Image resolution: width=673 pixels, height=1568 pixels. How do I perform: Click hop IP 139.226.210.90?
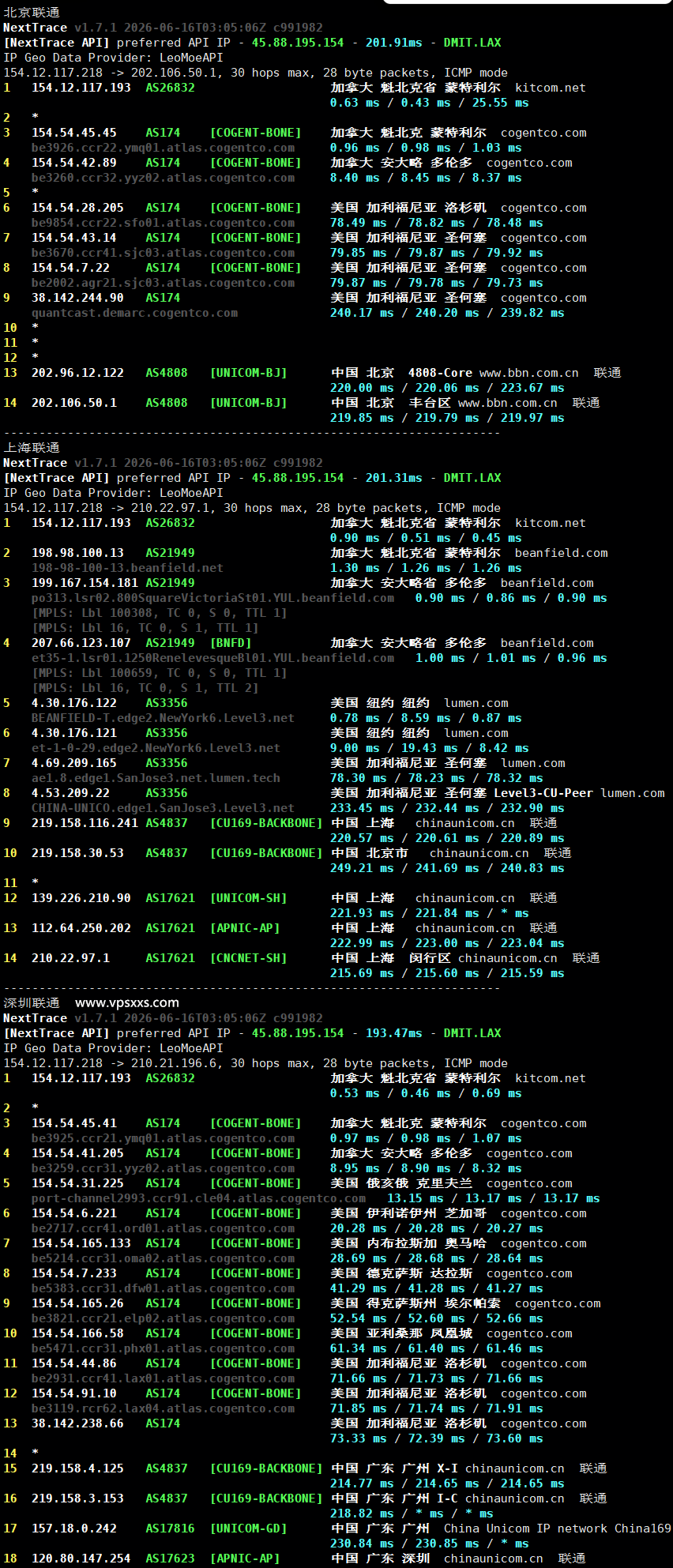click(81, 898)
